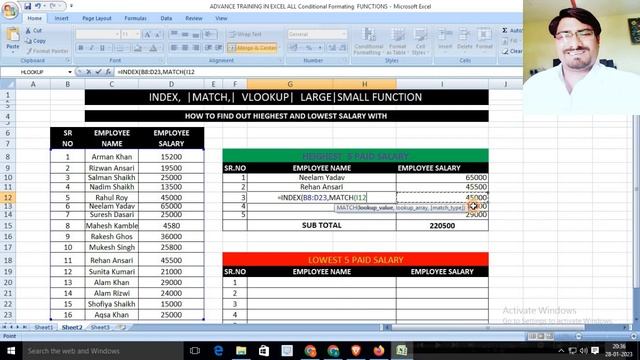Open the Cell Styles gallery
This screenshot has height=360, width=640.
[x=420, y=41]
